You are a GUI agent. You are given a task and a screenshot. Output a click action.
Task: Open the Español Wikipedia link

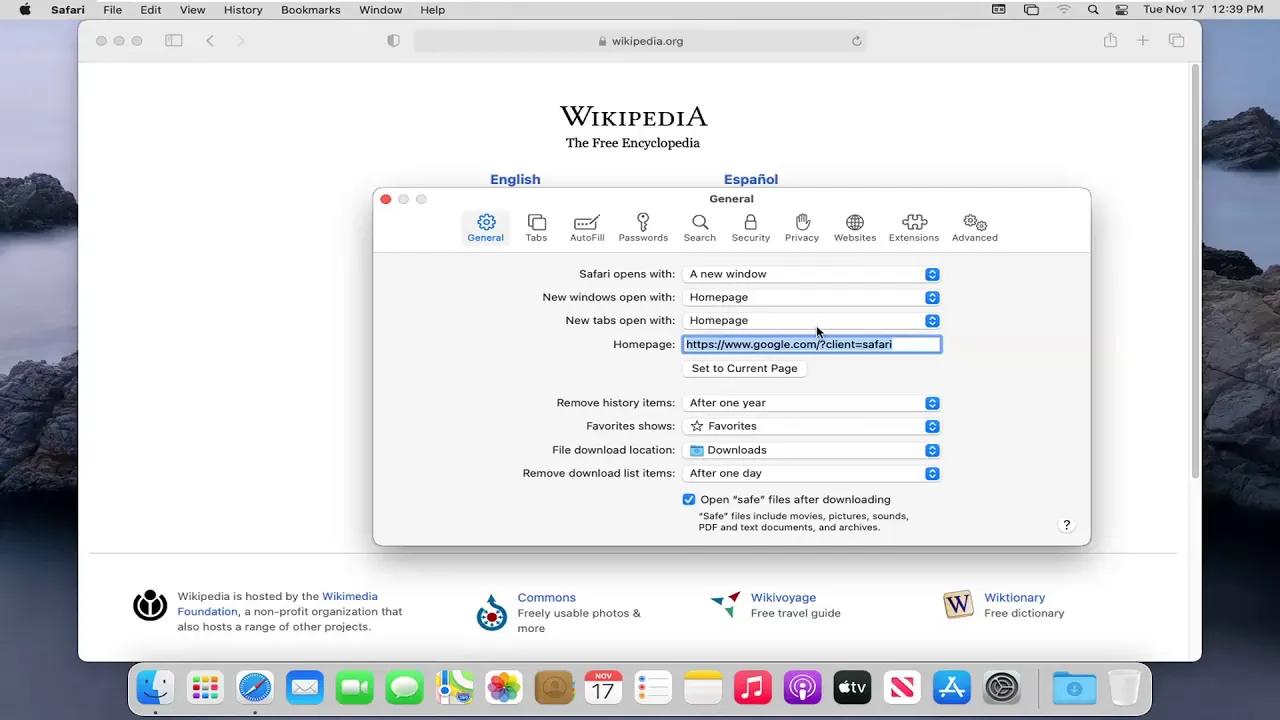751,179
